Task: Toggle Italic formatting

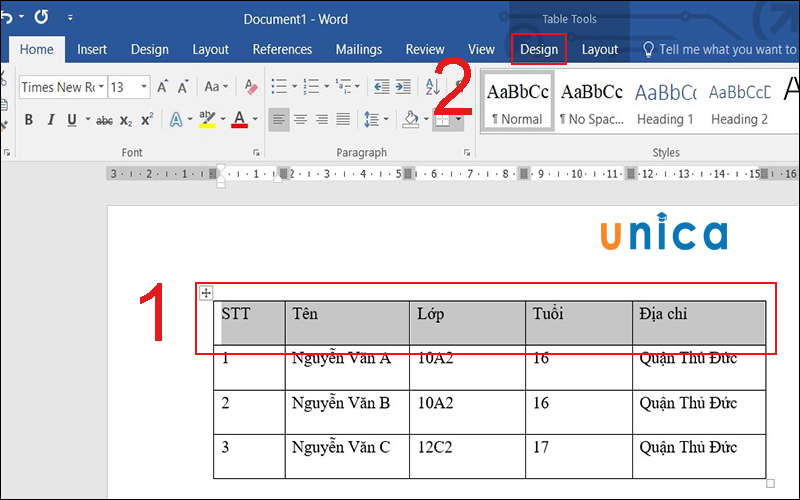Action: (50, 120)
